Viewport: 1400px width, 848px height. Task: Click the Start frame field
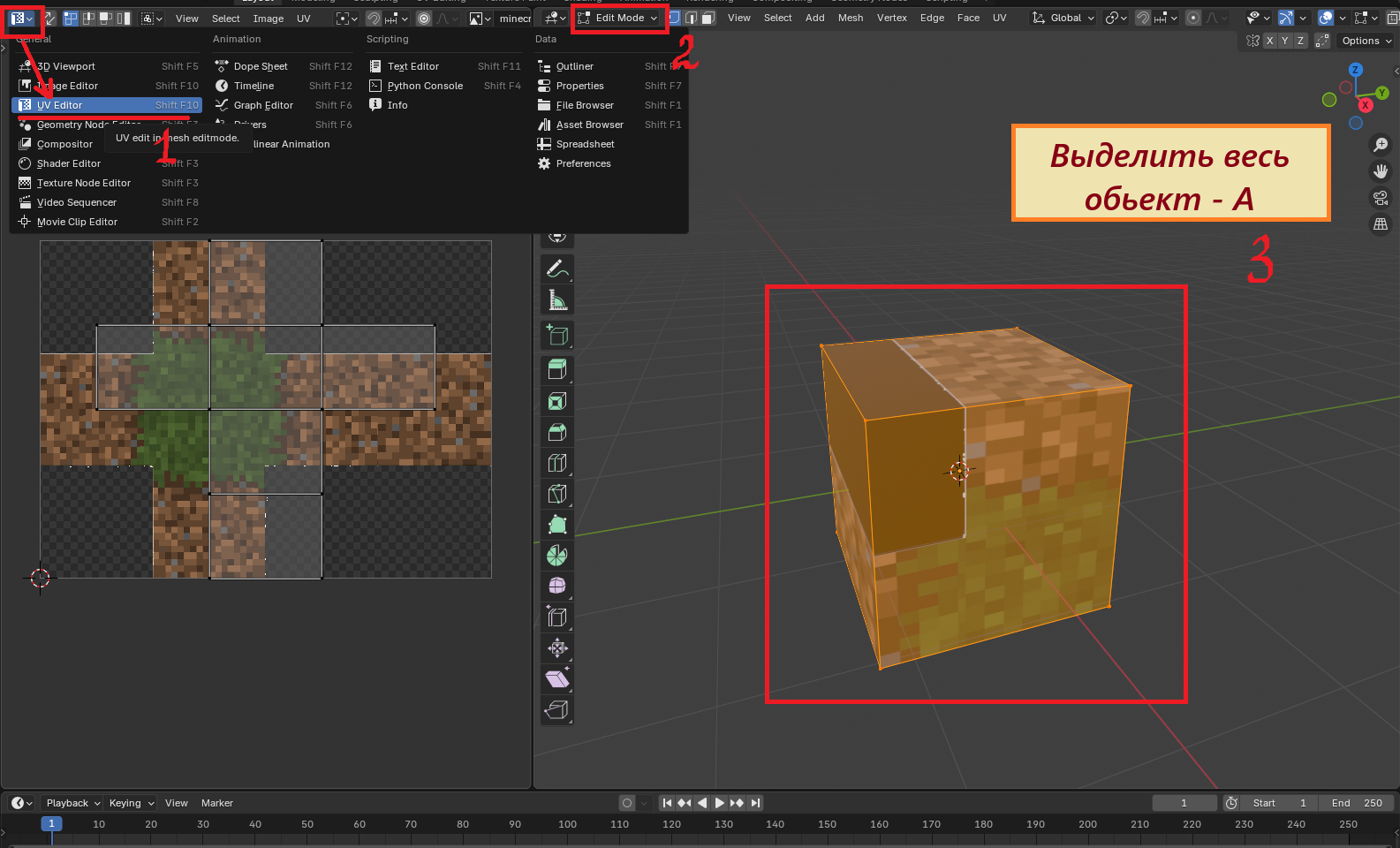[1279, 803]
